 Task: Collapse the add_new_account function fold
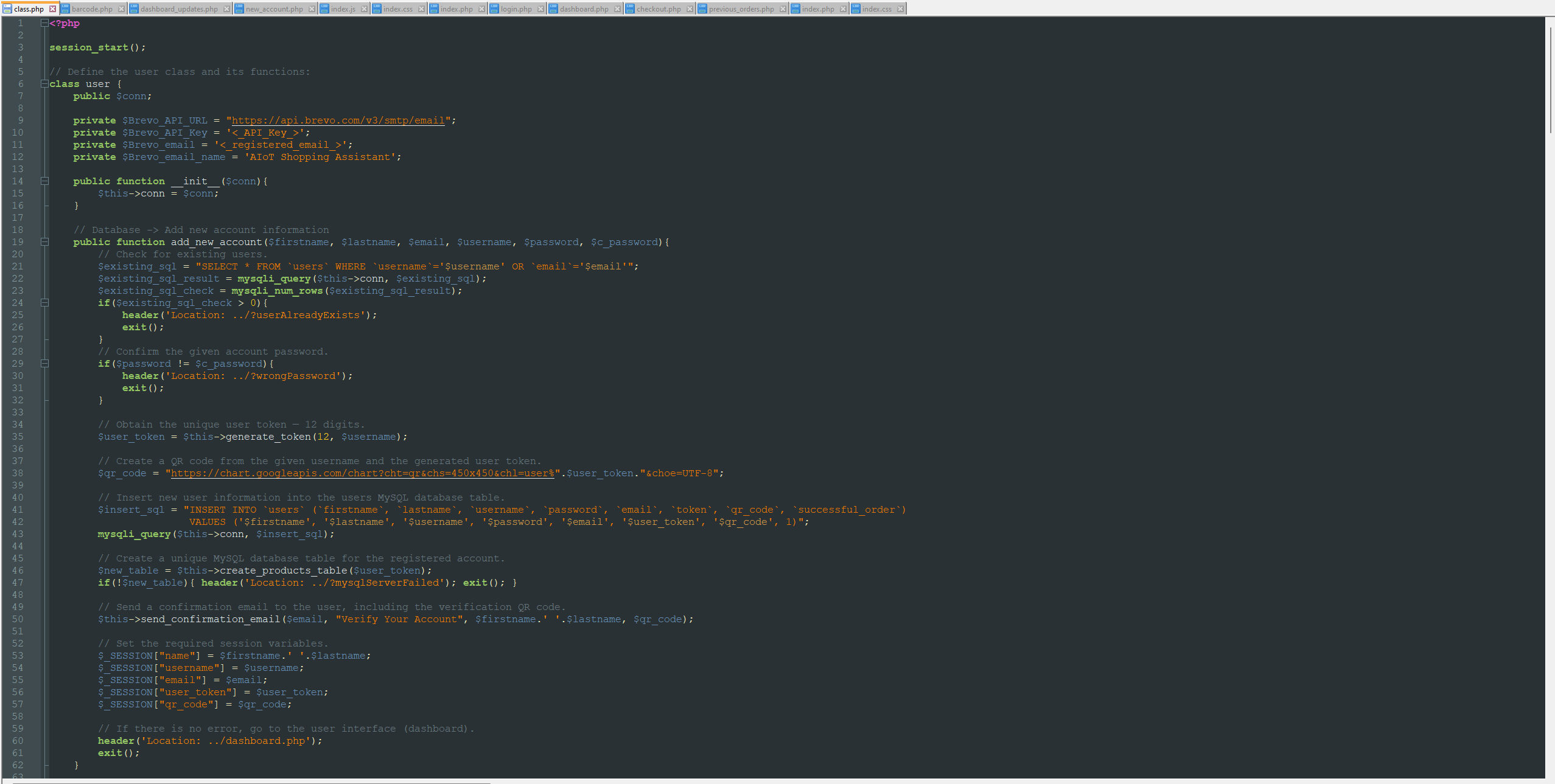click(x=45, y=241)
